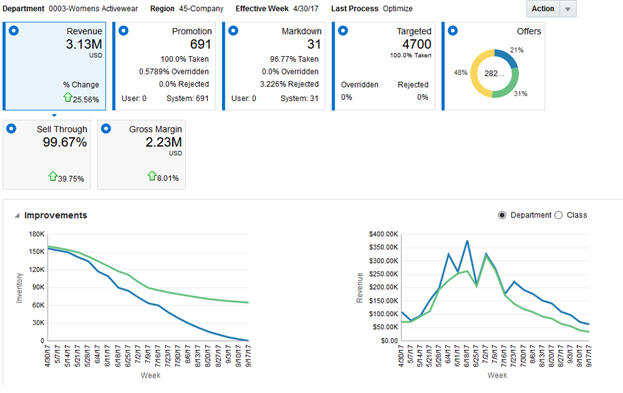Click 3.226% Rejected in Markdown tile

(289, 84)
